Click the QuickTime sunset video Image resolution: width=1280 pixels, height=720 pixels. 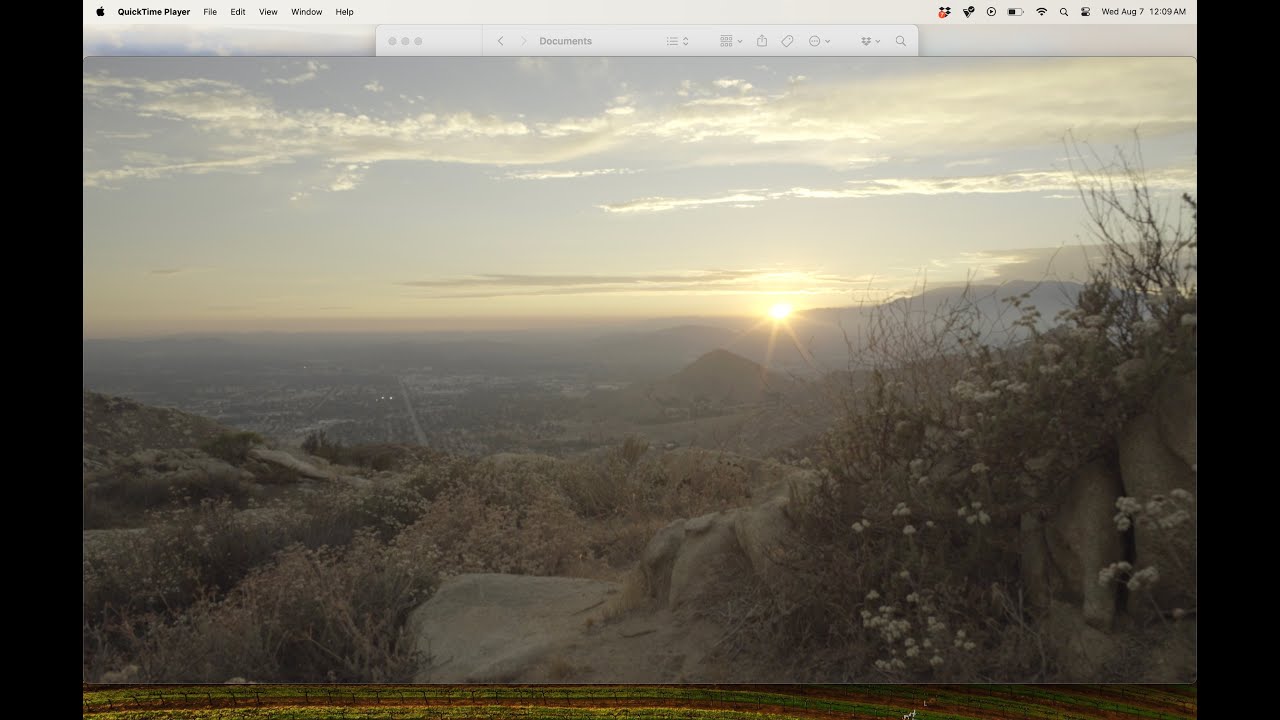tap(640, 370)
